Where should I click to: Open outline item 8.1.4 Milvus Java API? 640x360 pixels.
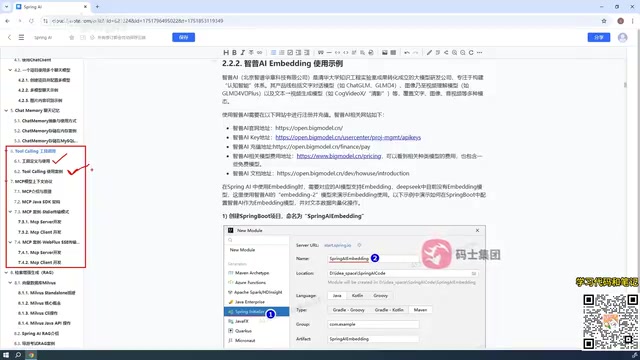44,323
